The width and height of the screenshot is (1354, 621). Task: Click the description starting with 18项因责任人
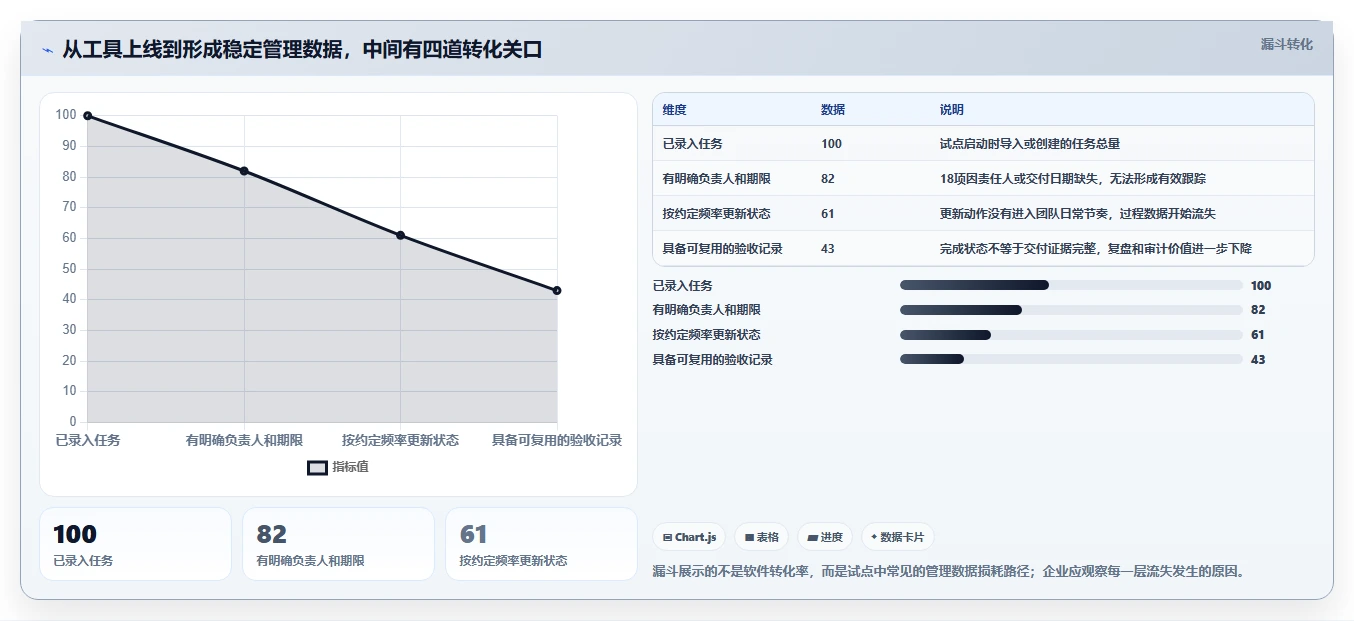1072,179
